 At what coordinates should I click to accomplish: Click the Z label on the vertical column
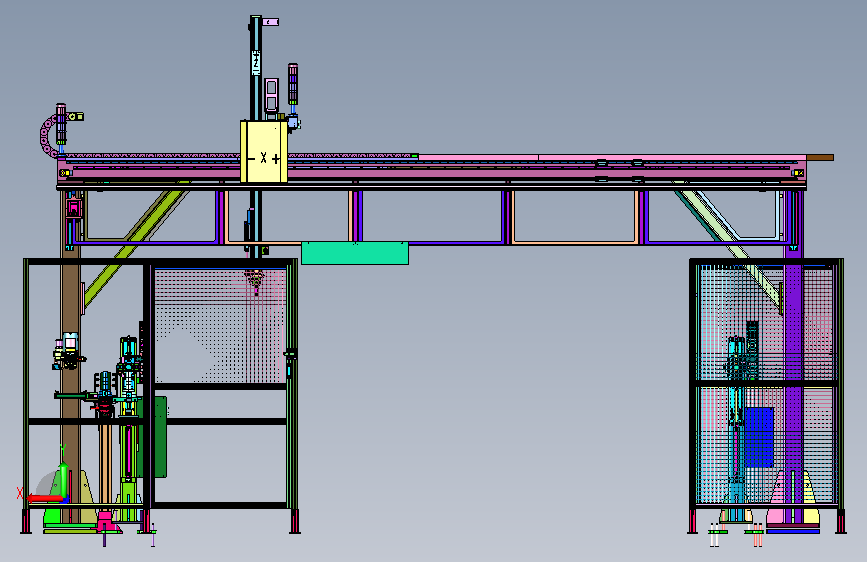256,63
